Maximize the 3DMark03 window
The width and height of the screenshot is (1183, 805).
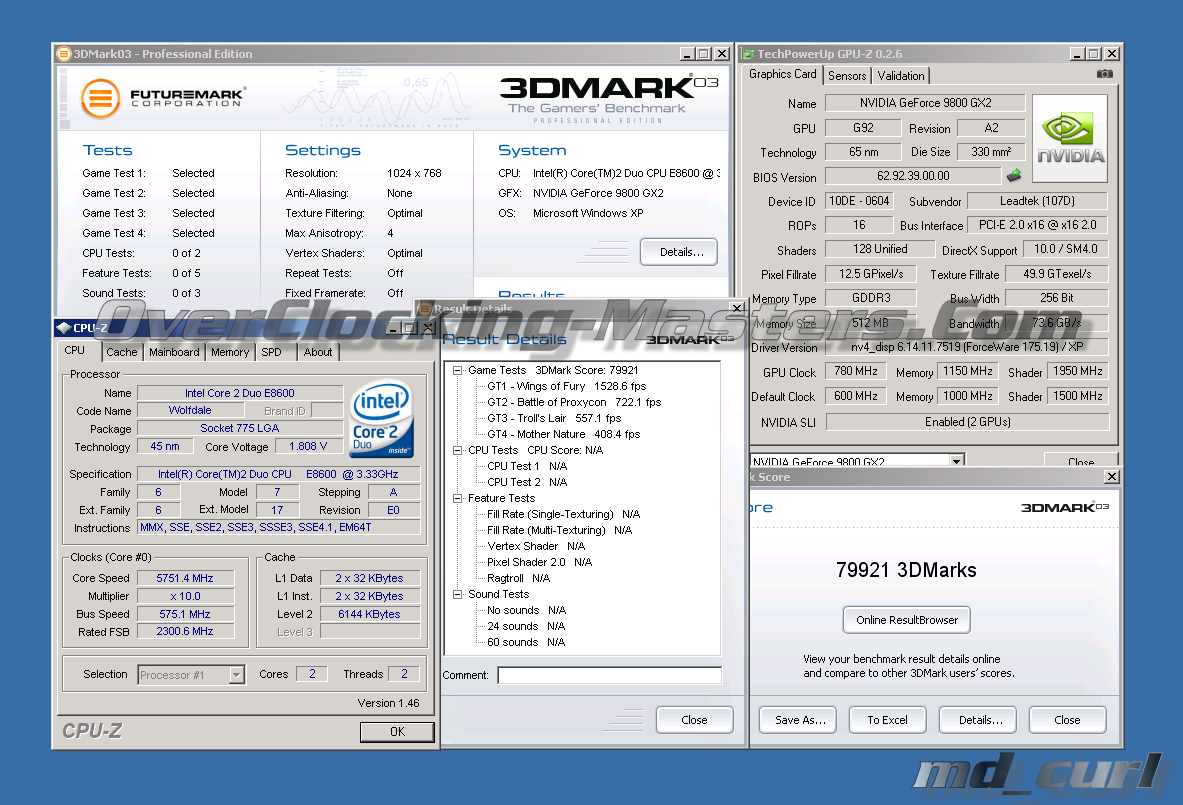(x=704, y=54)
